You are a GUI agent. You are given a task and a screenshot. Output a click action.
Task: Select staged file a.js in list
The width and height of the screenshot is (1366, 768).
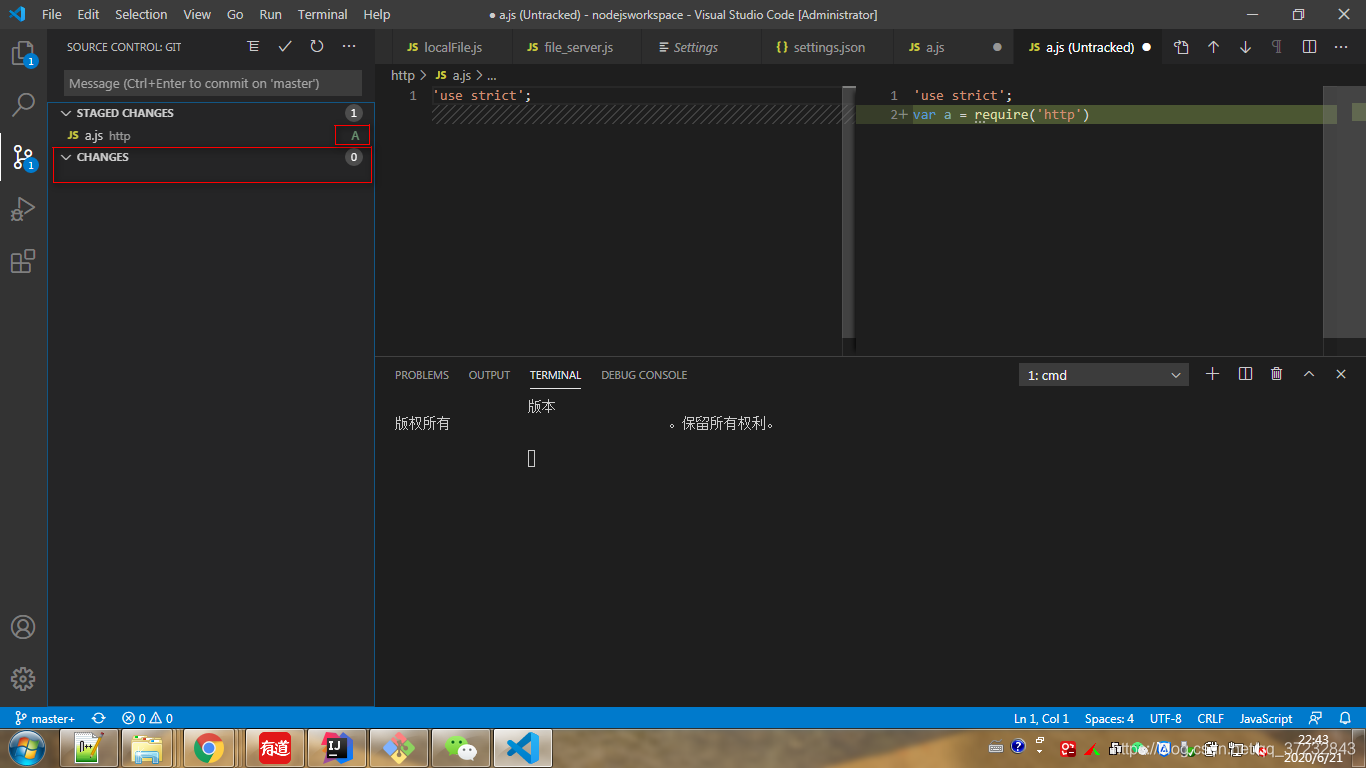[211, 135]
